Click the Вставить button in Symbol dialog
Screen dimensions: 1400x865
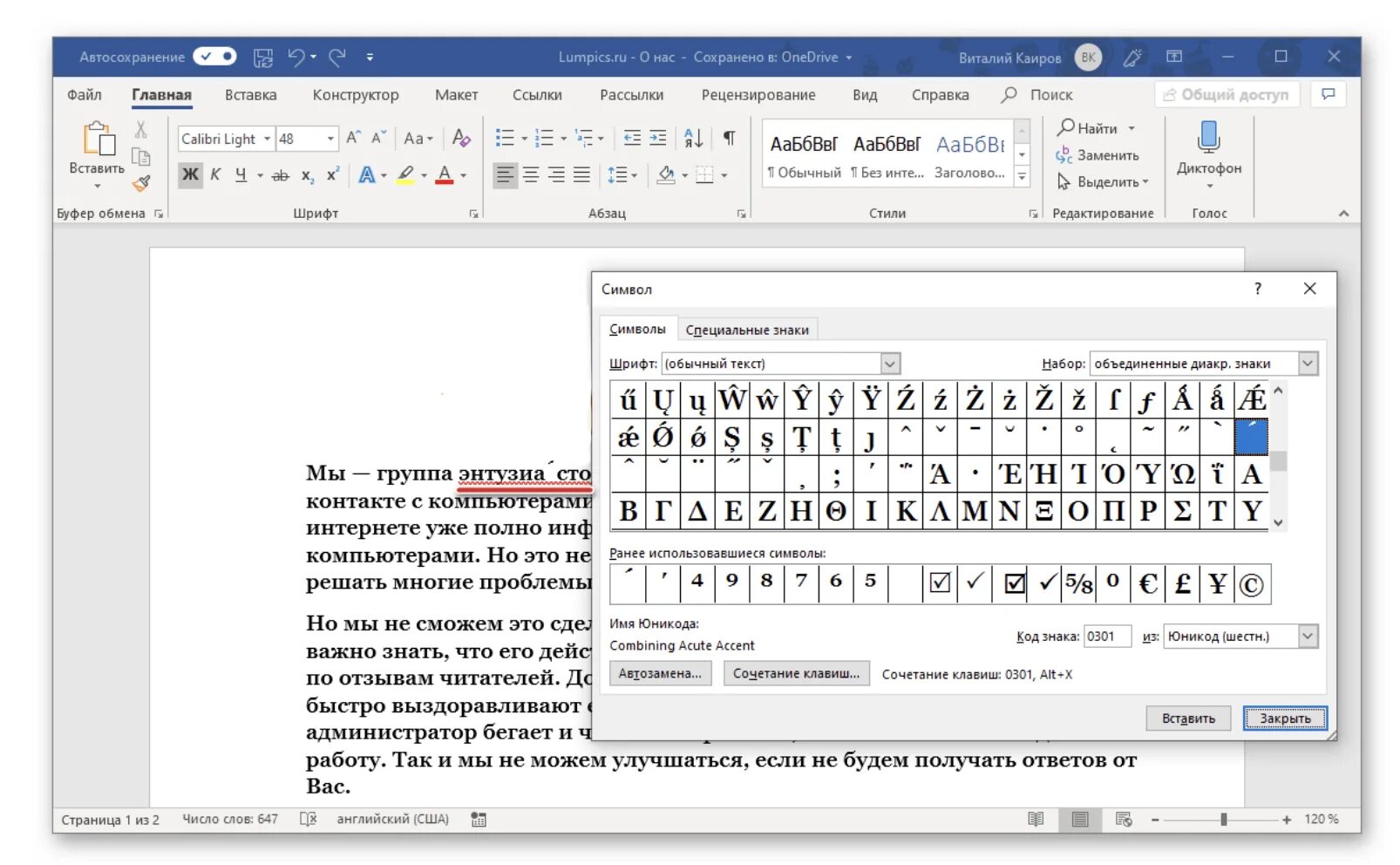pos(1188,719)
